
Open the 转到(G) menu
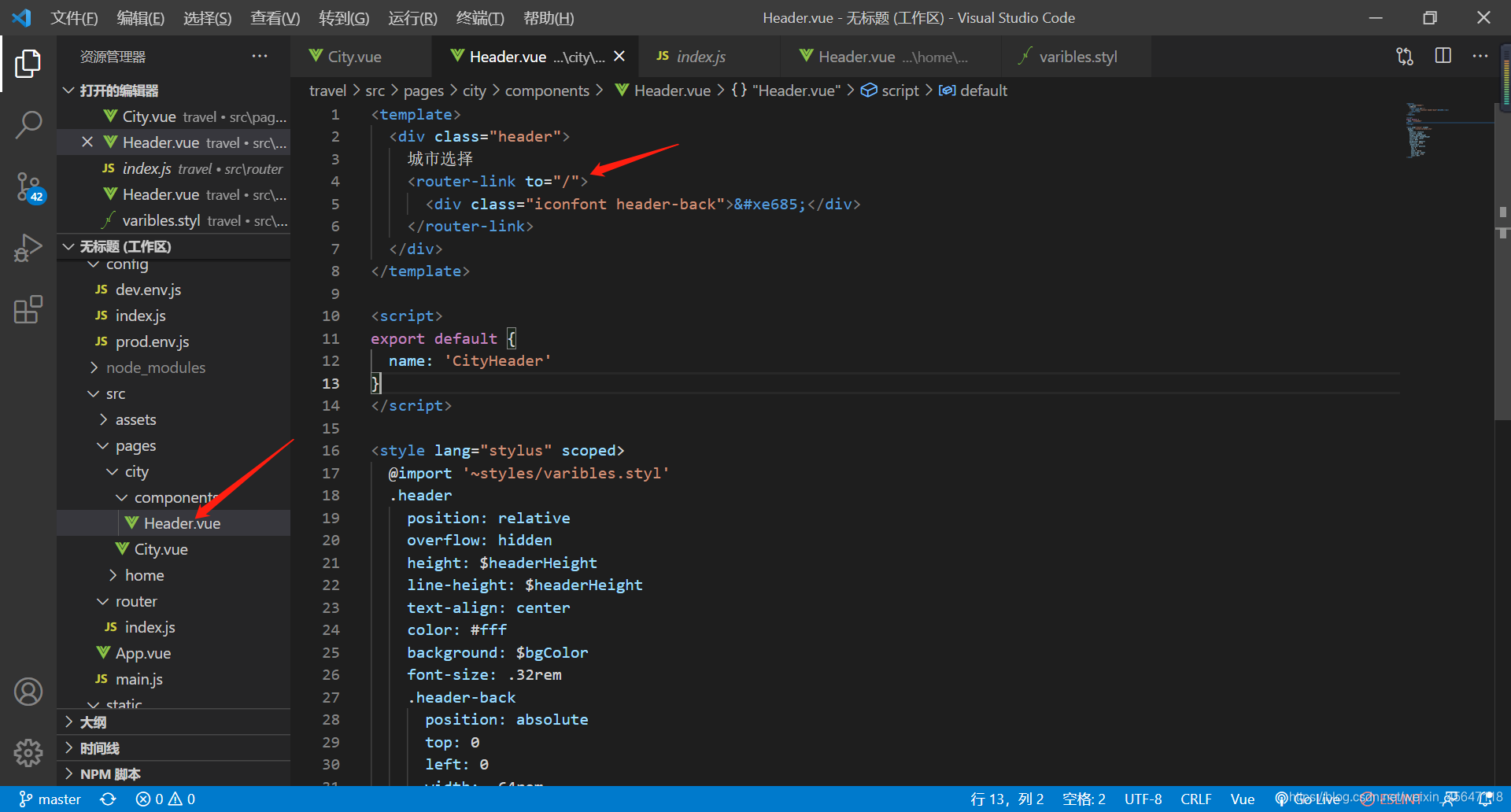pos(344,18)
